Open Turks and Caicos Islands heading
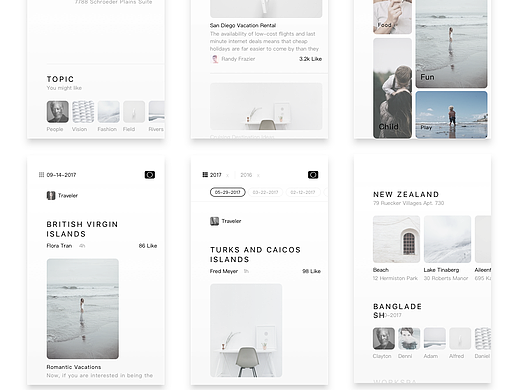 [x=255, y=255]
